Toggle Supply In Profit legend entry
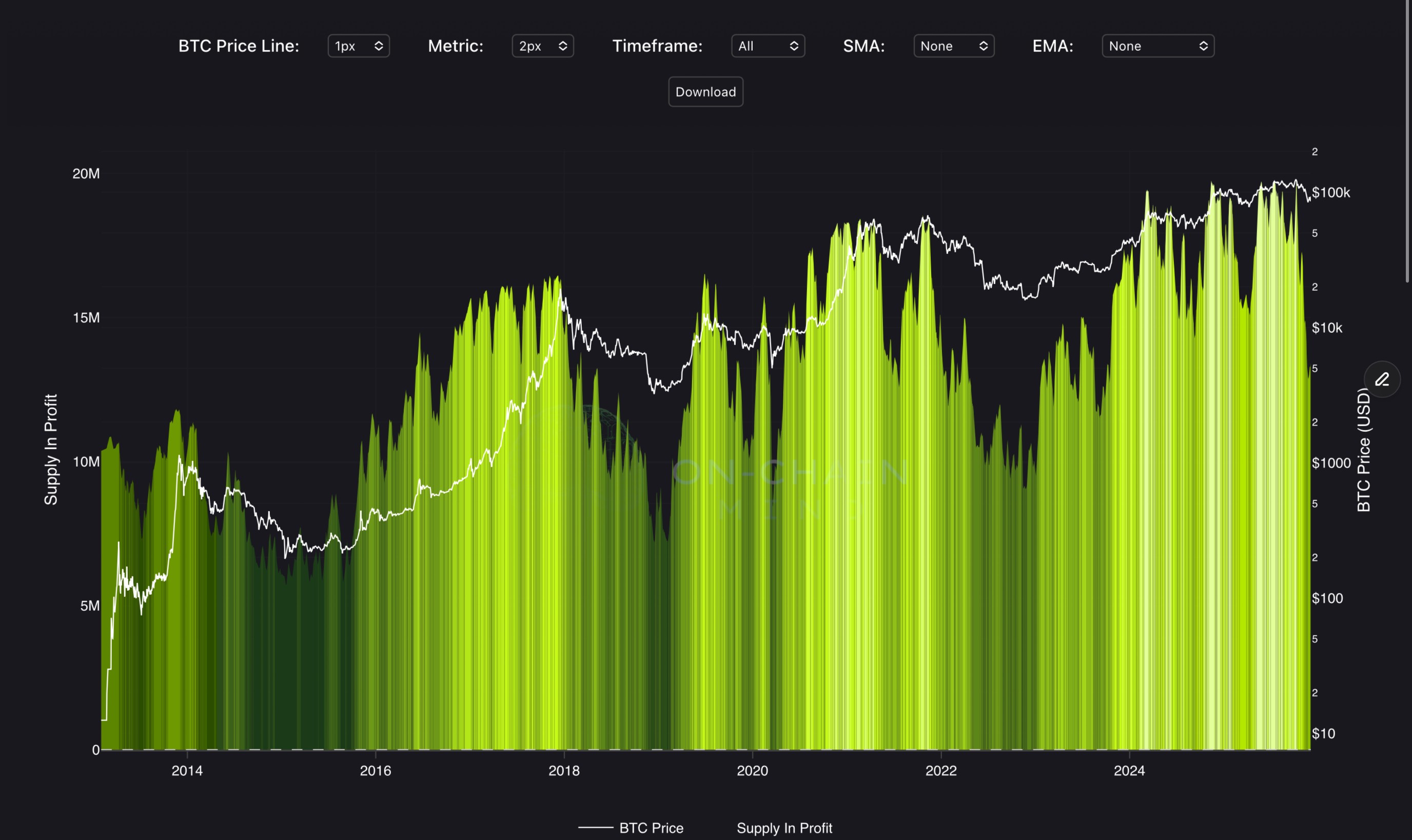The image size is (1412, 840). click(783, 828)
